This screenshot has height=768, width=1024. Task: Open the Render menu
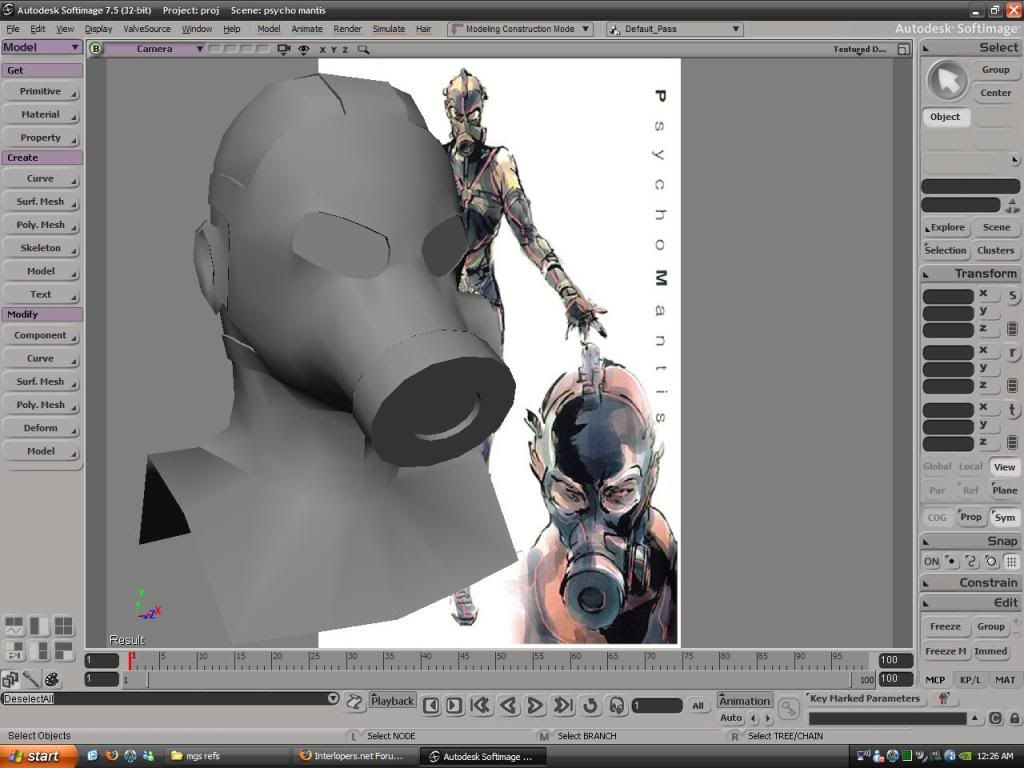(x=347, y=29)
